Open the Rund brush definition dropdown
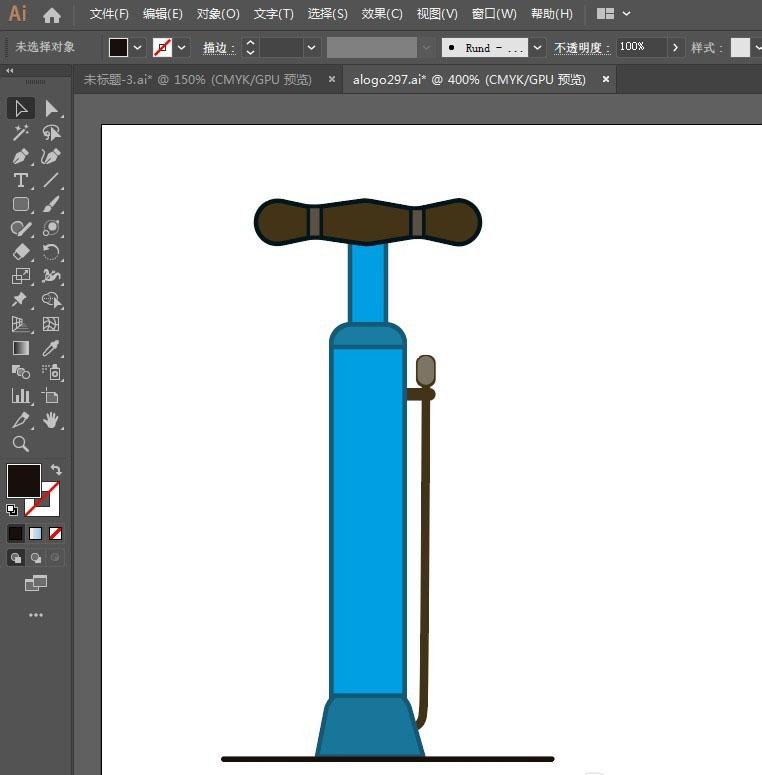The width and height of the screenshot is (762, 775). [537, 48]
